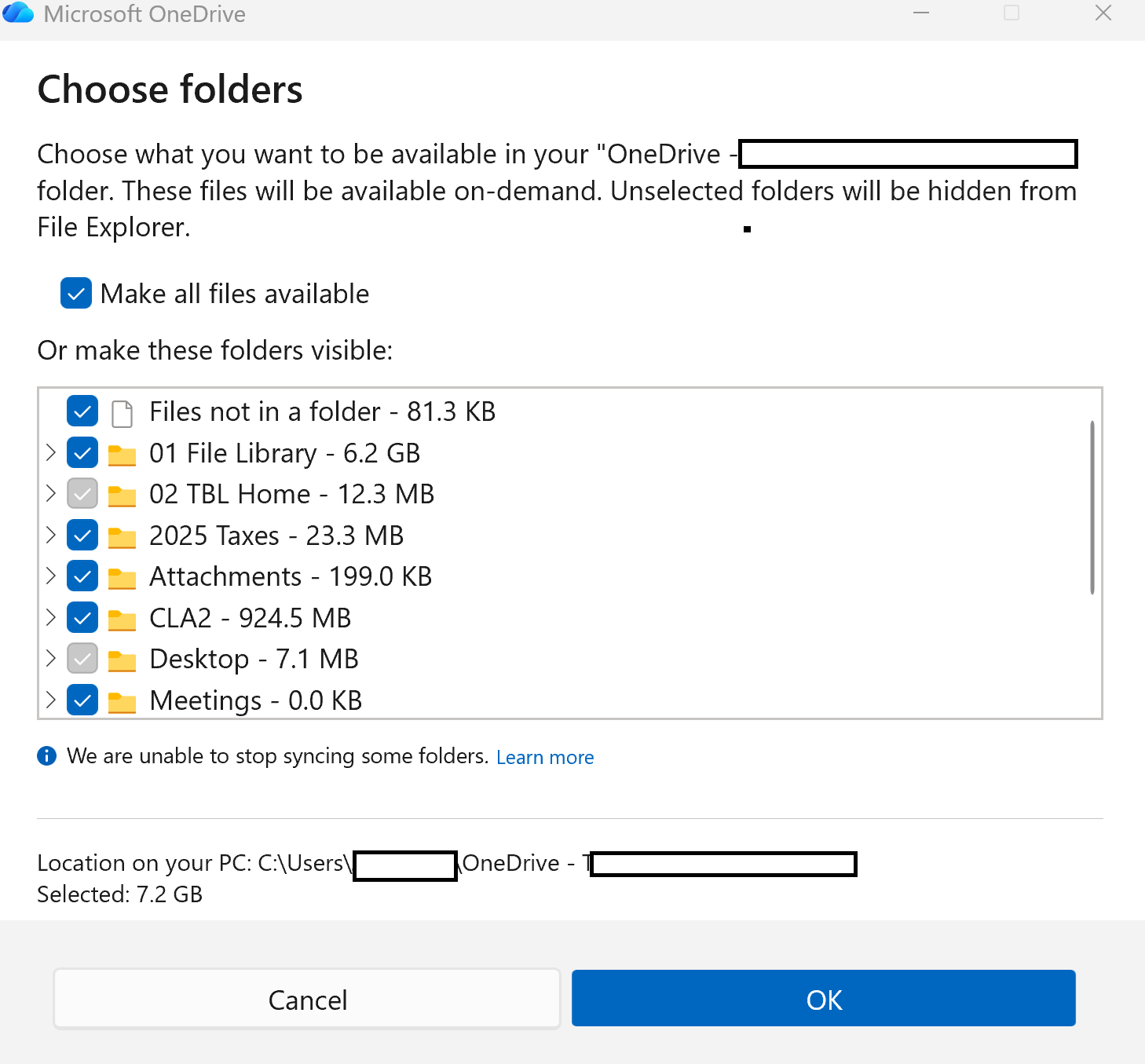Show subfolders of Meetings
Screen dimensions: 1145x1064
tap(51, 700)
